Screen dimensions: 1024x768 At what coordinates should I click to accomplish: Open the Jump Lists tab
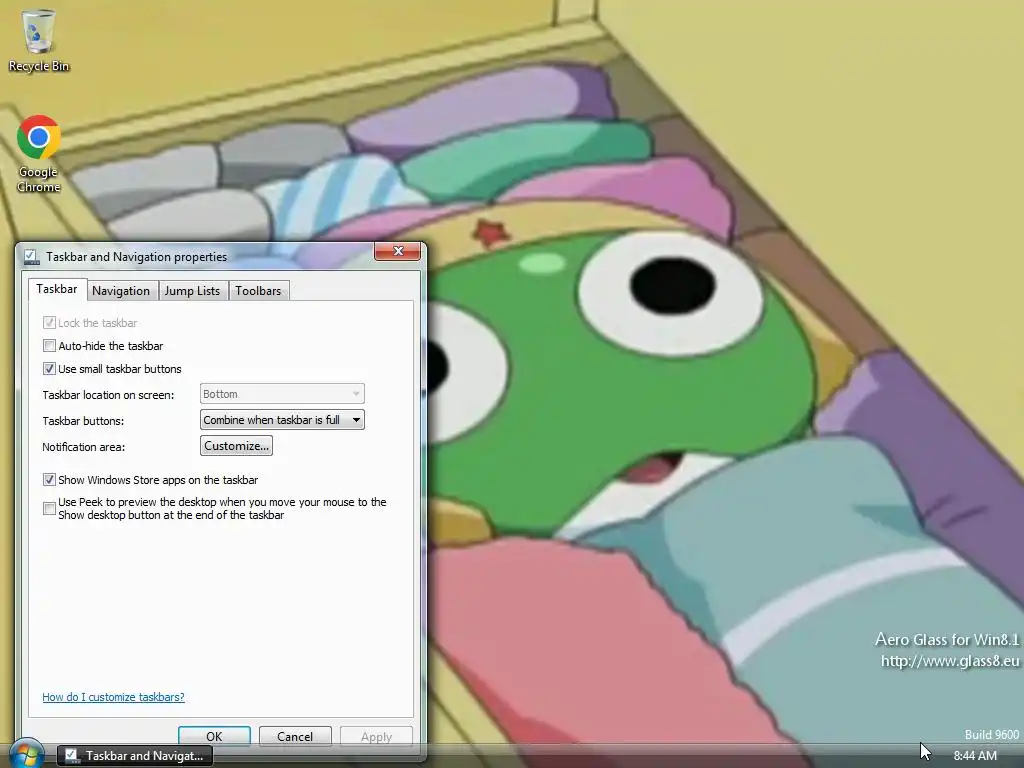(192, 291)
